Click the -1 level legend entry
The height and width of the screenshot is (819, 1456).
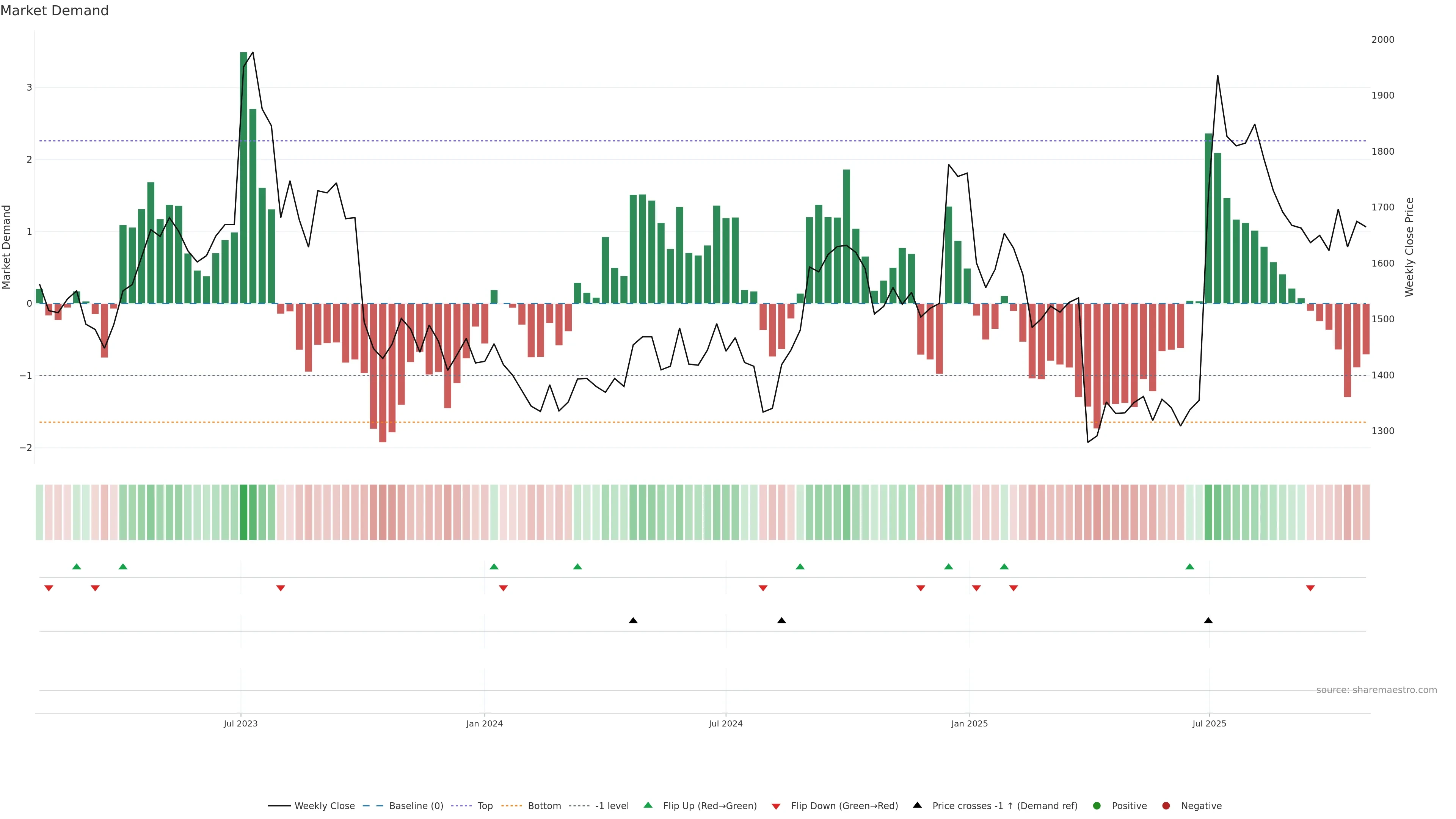click(612, 805)
